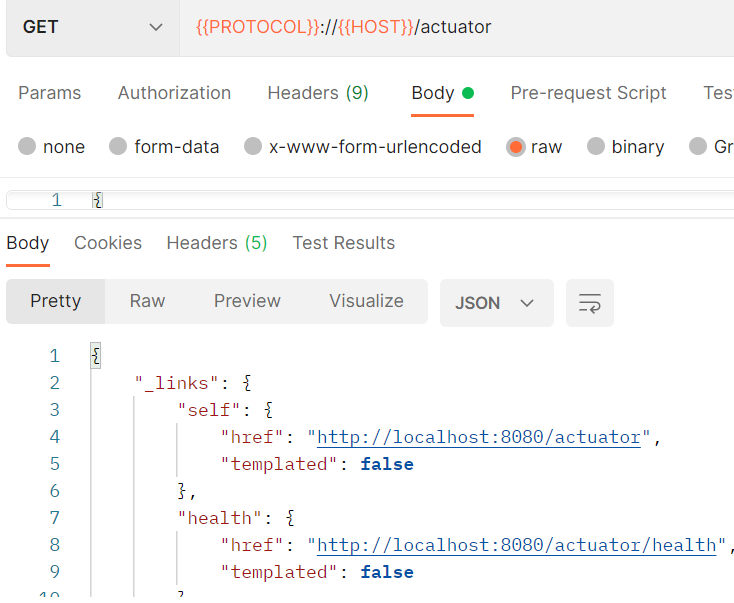Open the Visualize response view

tap(366, 301)
